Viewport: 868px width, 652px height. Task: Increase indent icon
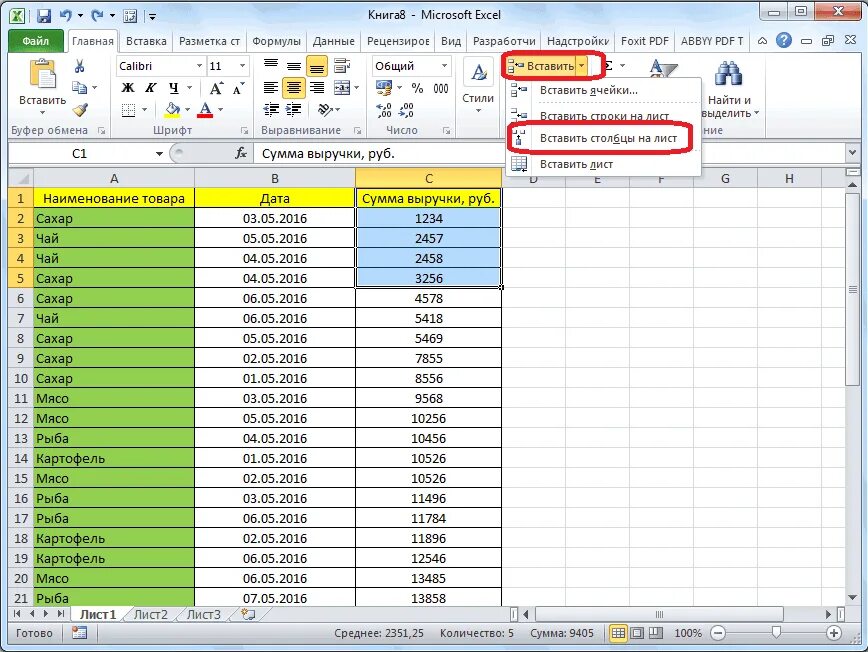[293, 110]
